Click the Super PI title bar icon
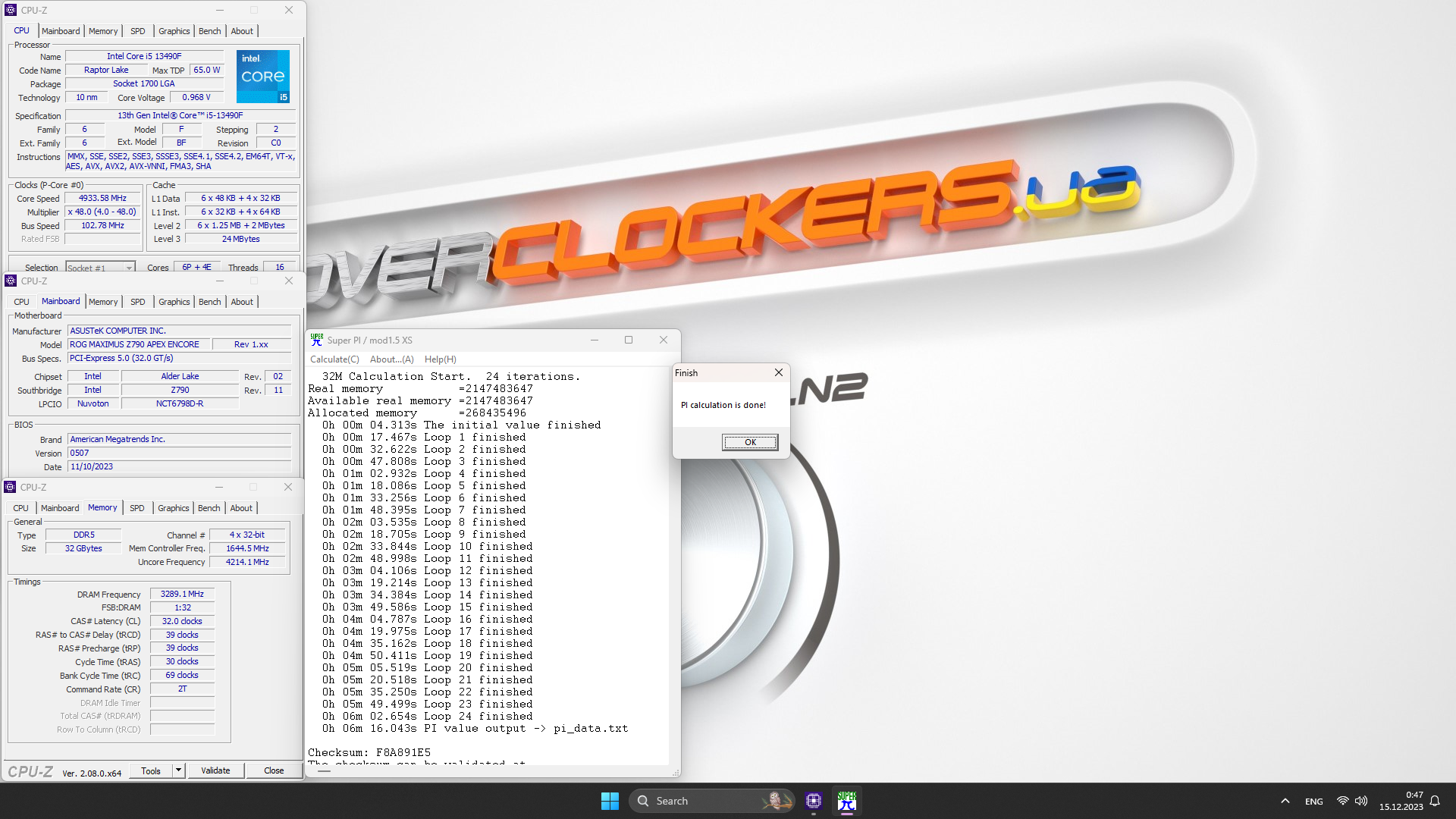 [x=316, y=340]
